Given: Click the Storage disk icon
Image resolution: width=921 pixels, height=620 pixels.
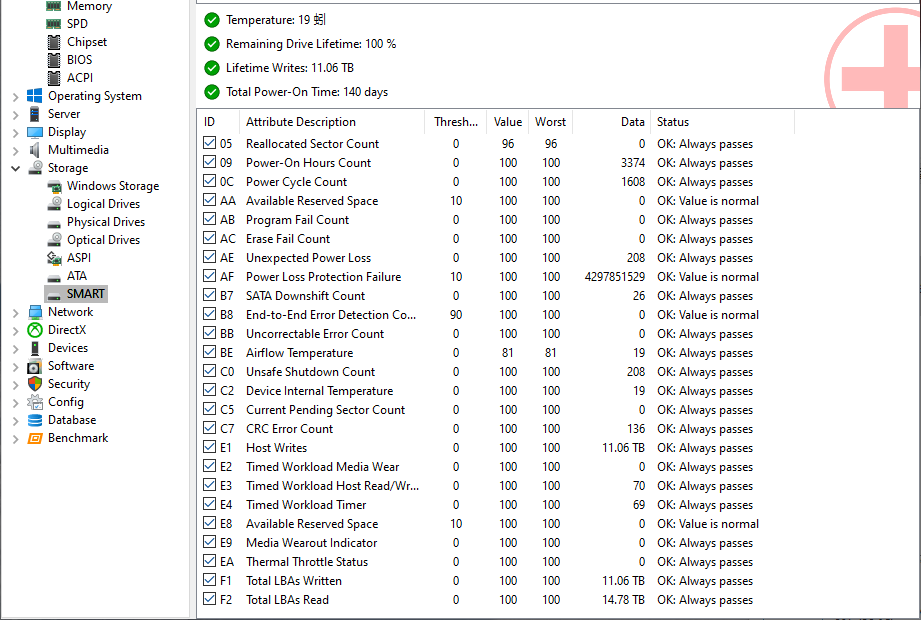Looking at the screenshot, I should 35,168.
